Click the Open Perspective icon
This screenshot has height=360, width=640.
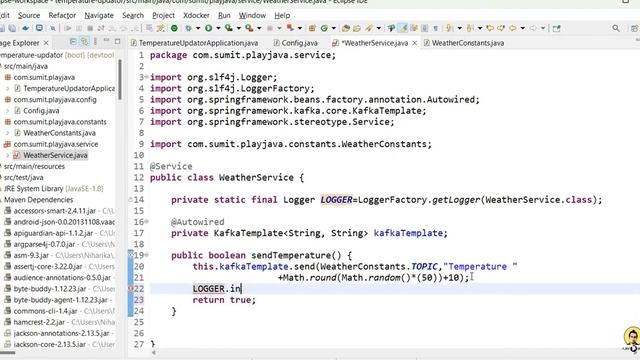(x=634, y=28)
